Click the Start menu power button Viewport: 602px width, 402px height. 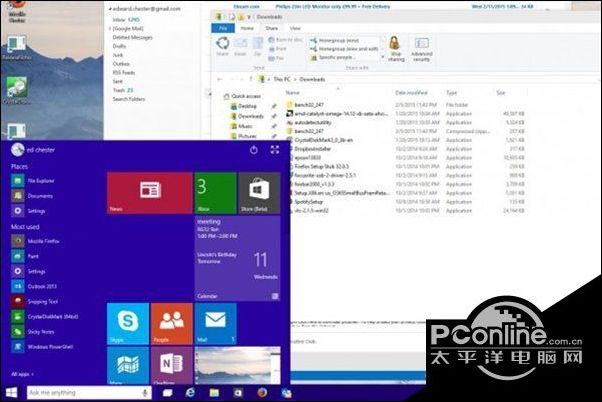[254, 149]
